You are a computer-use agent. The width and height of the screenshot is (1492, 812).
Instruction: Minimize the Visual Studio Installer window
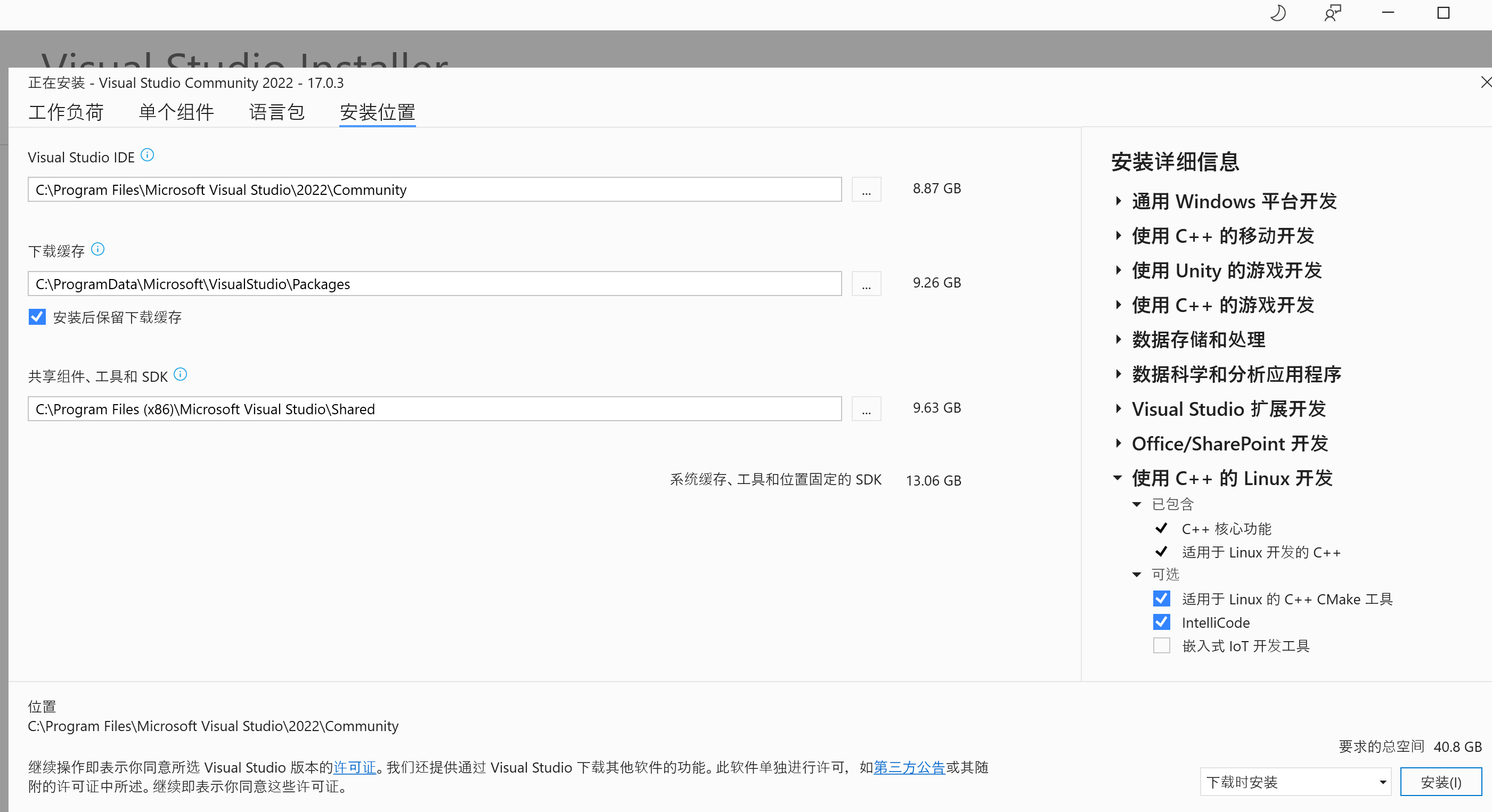tap(1388, 13)
